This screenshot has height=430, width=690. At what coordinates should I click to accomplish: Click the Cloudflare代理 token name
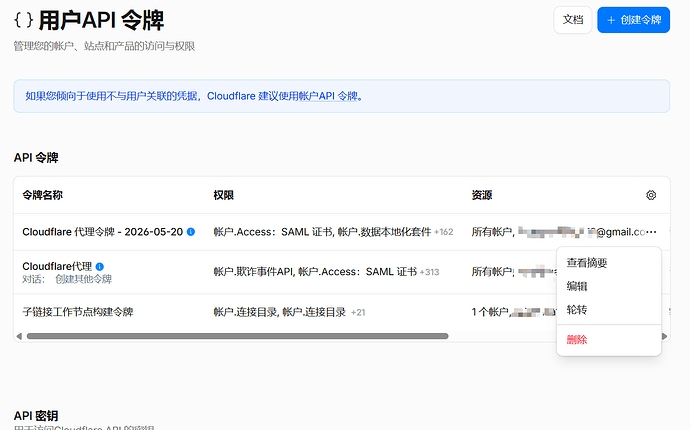[x=57, y=266]
